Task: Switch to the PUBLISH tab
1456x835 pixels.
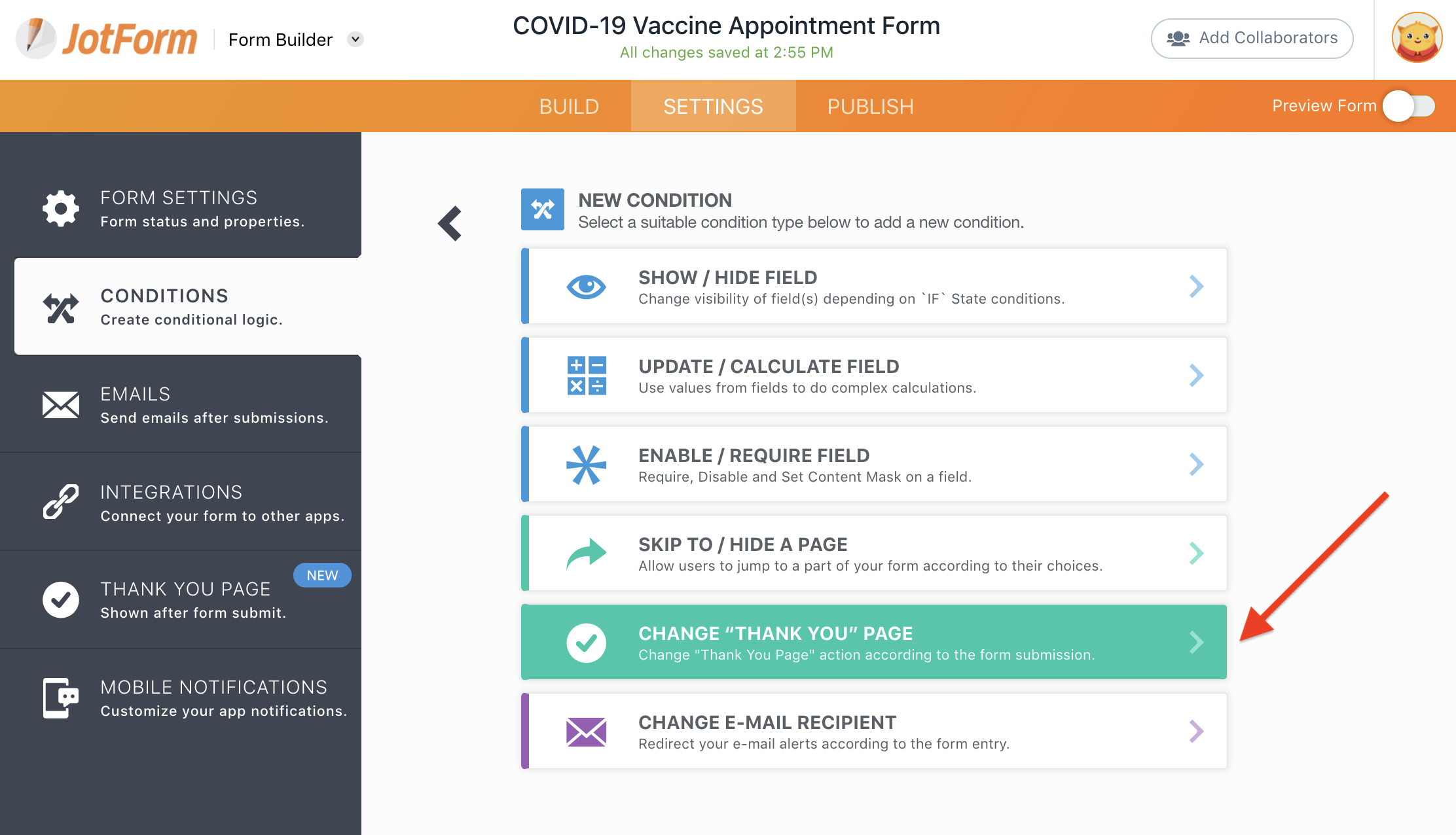Action: point(870,106)
